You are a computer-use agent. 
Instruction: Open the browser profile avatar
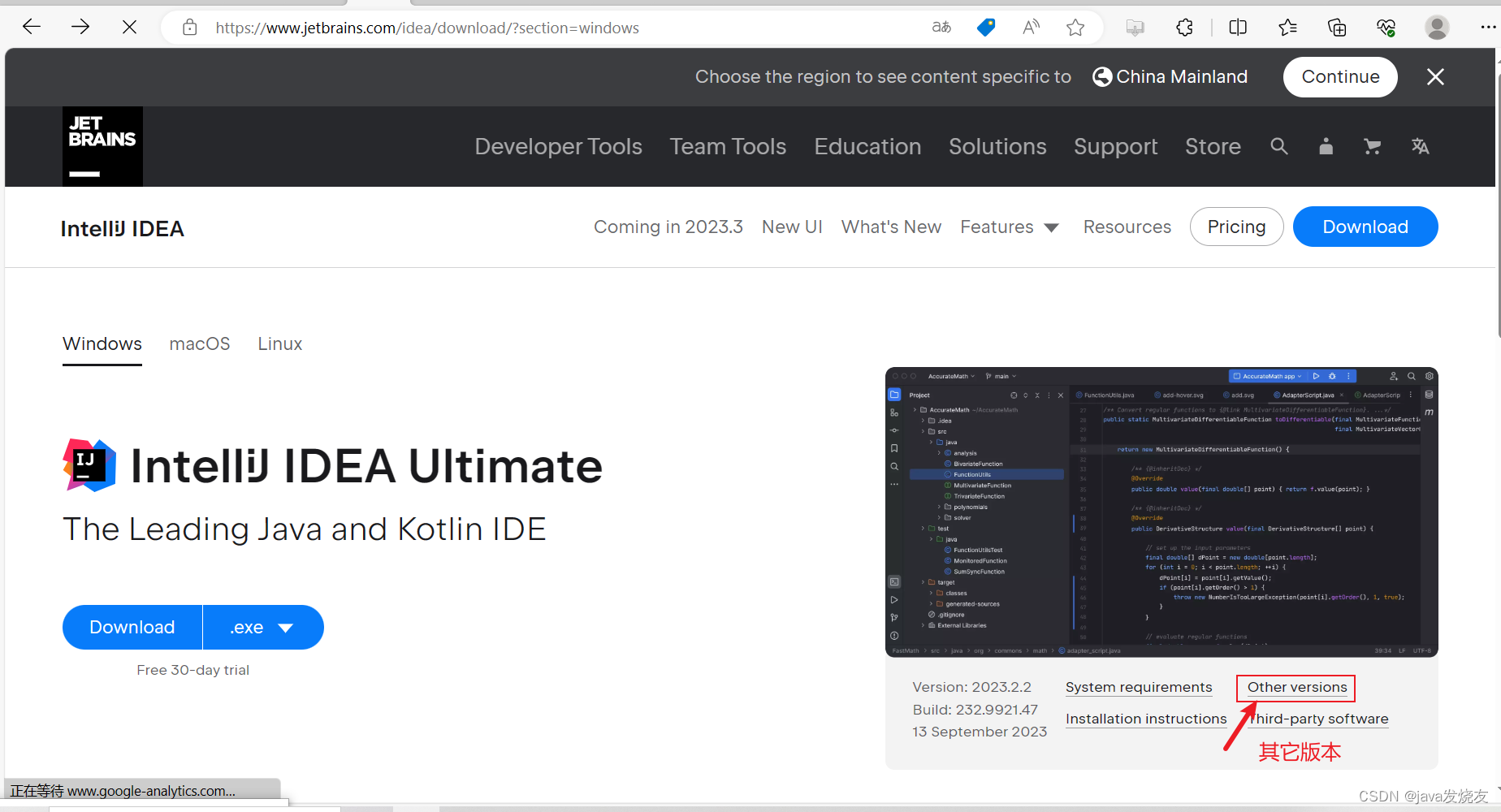click(x=1437, y=28)
